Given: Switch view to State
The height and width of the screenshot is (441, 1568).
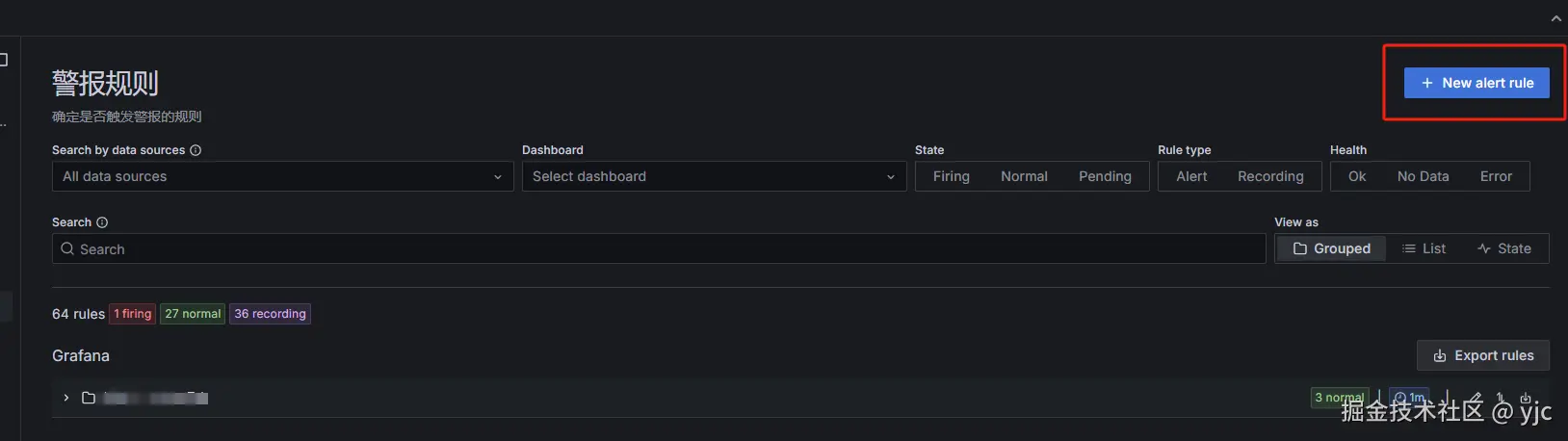Looking at the screenshot, I should (1503, 248).
